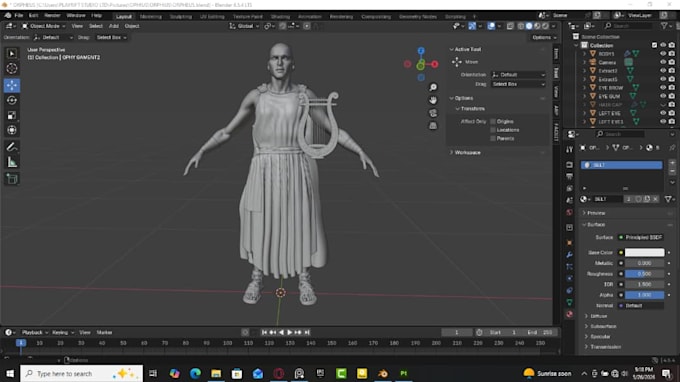Click the red X axis on navigation gizmo

tap(435, 64)
